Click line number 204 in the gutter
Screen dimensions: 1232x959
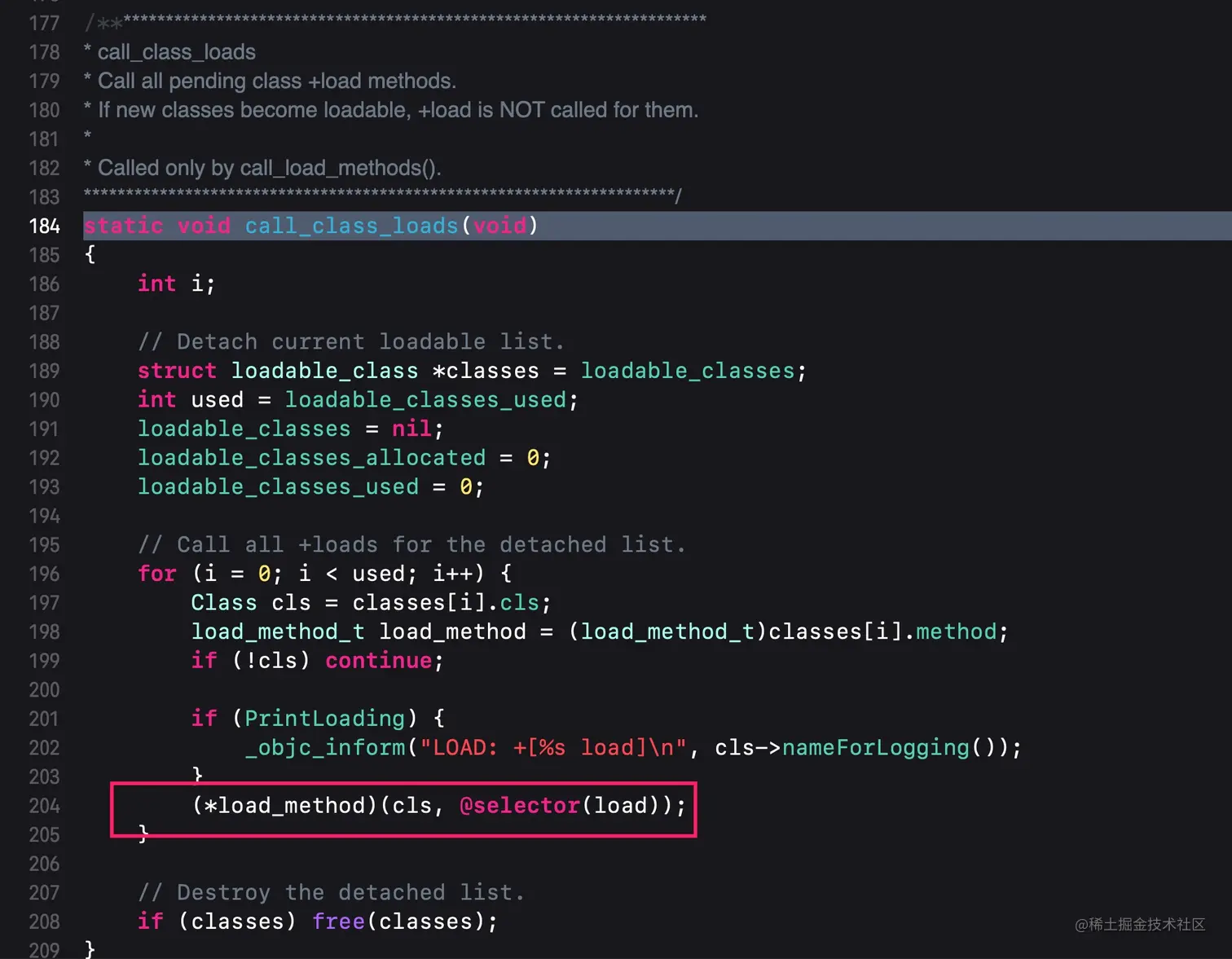[x=45, y=806]
